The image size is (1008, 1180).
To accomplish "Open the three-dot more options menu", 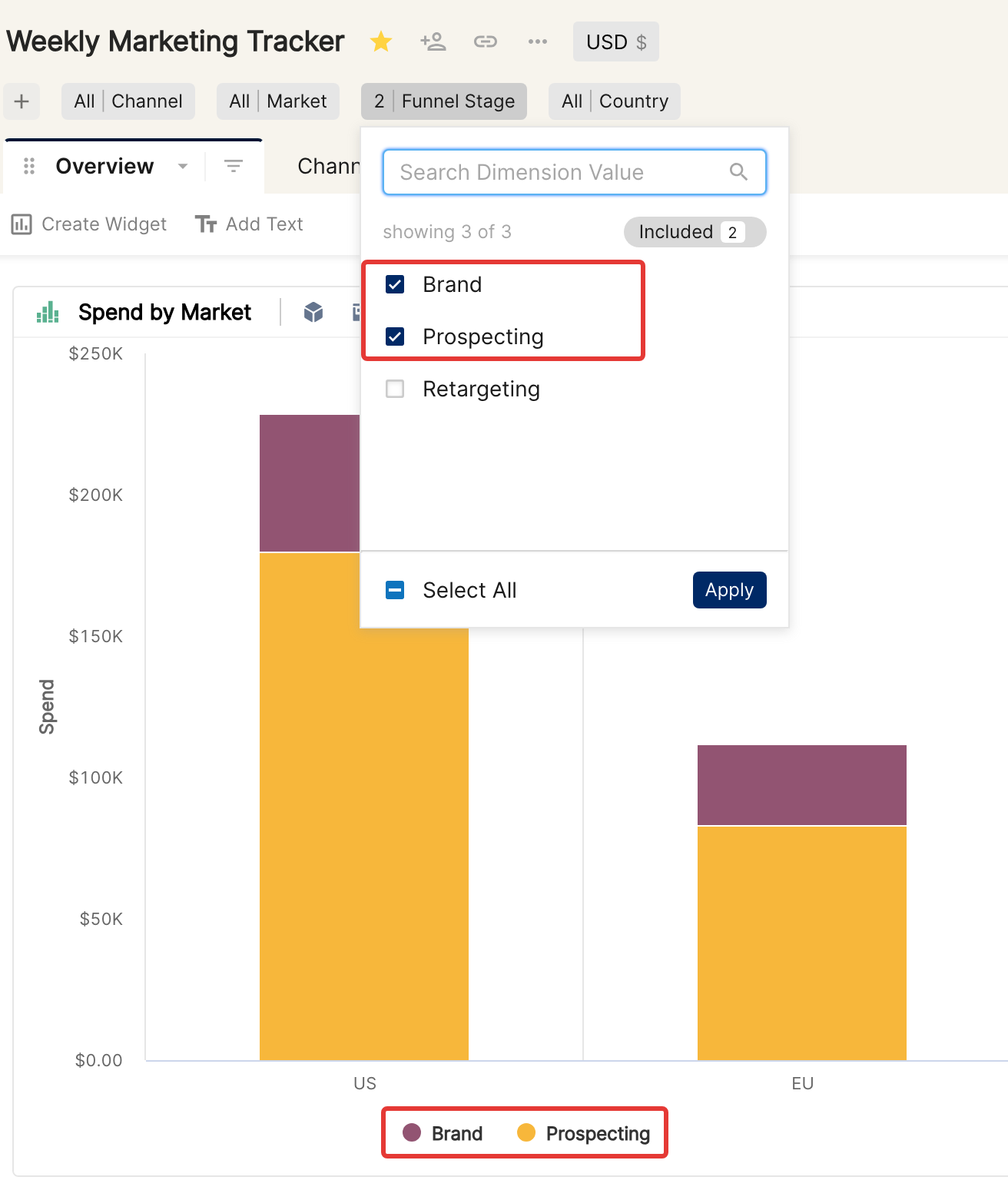I will [538, 41].
